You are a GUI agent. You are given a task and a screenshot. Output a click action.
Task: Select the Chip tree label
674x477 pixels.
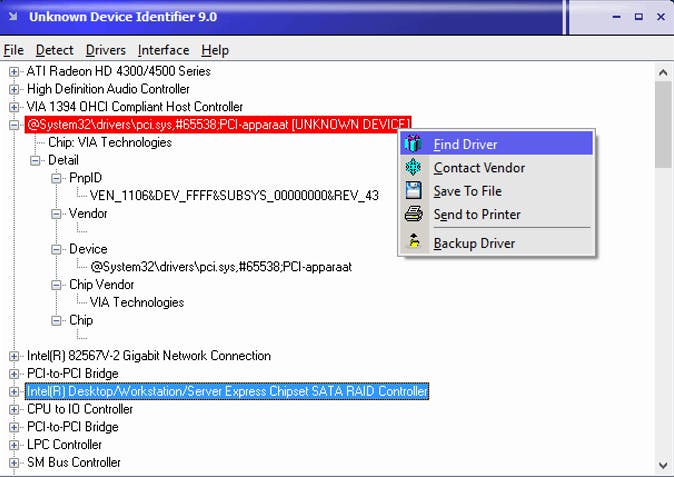click(x=81, y=320)
